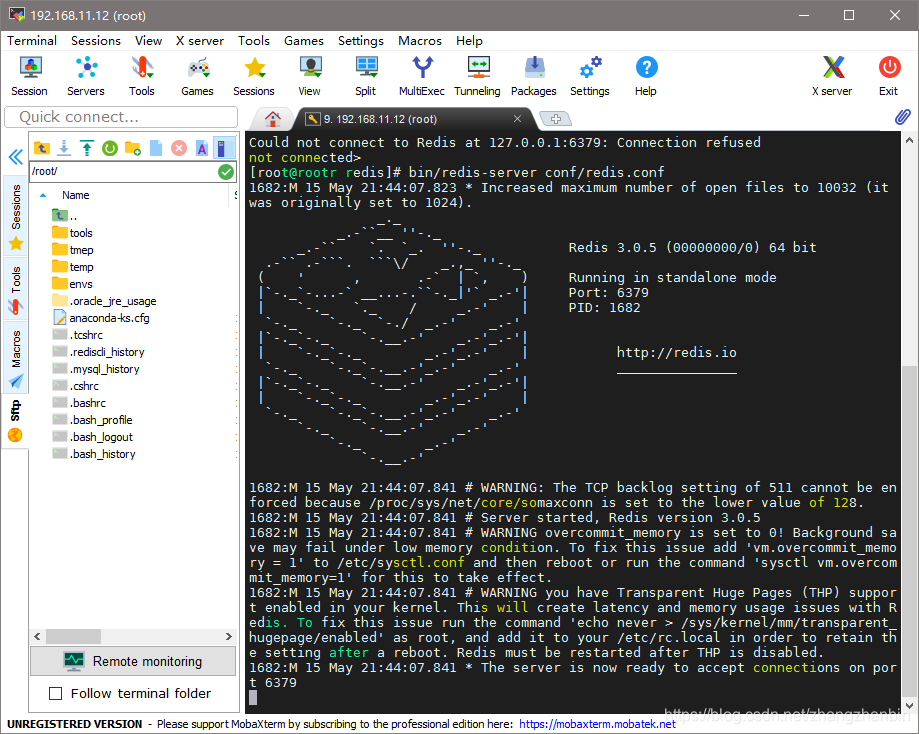Select the .mysql_history file

96,369
